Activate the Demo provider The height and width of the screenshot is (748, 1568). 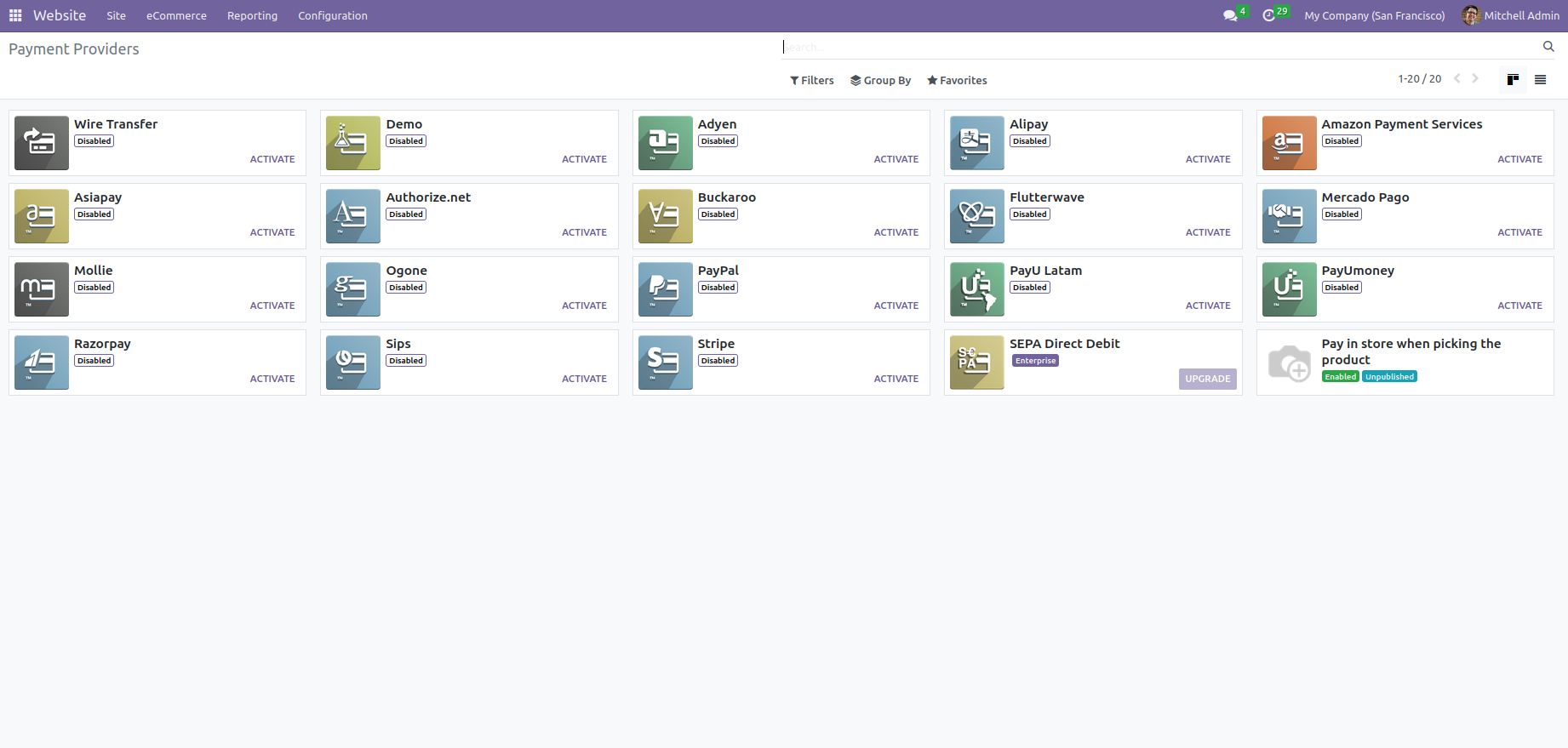click(584, 159)
